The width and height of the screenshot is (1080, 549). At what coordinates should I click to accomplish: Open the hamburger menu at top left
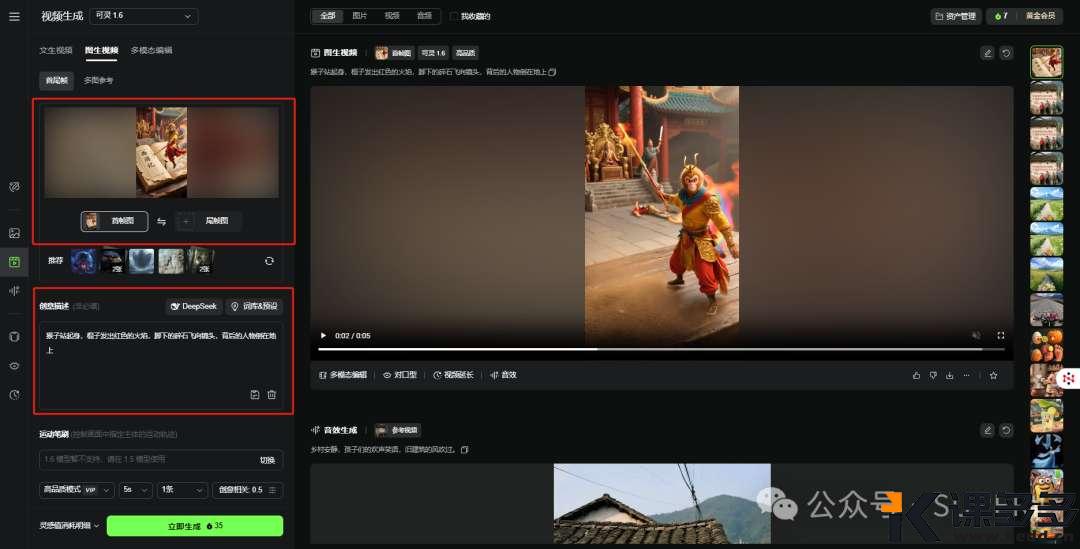14,16
